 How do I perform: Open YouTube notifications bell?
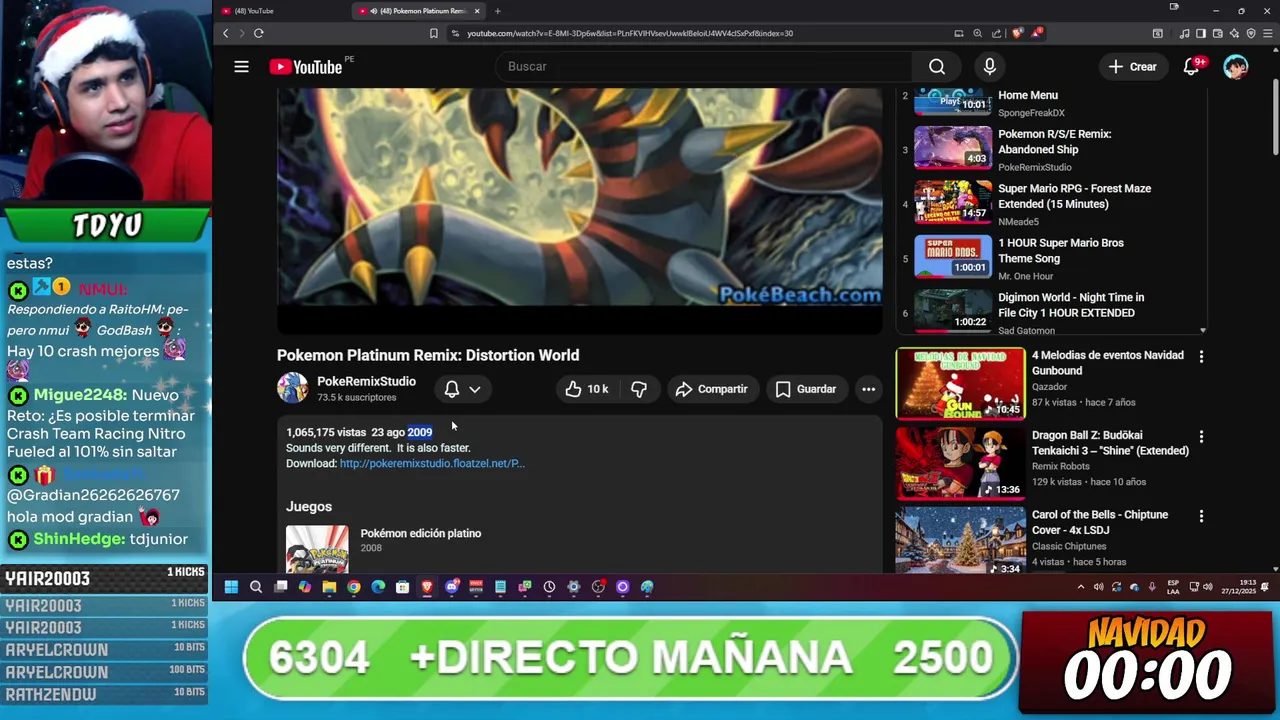pos(1192,66)
